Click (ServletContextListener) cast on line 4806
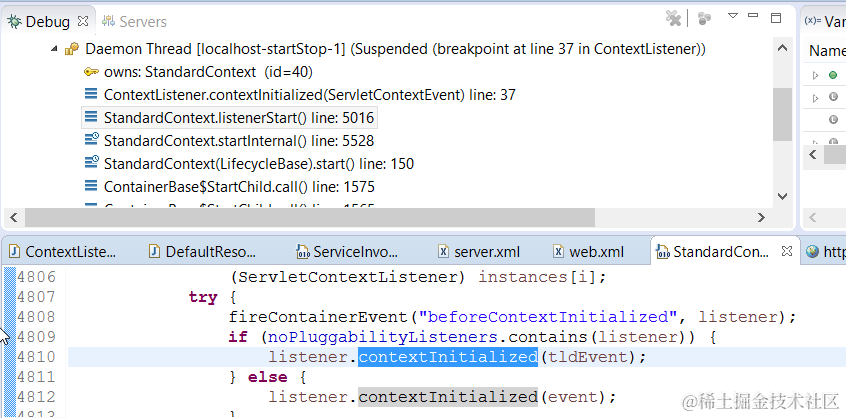The height and width of the screenshot is (418, 846). click(349, 277)
